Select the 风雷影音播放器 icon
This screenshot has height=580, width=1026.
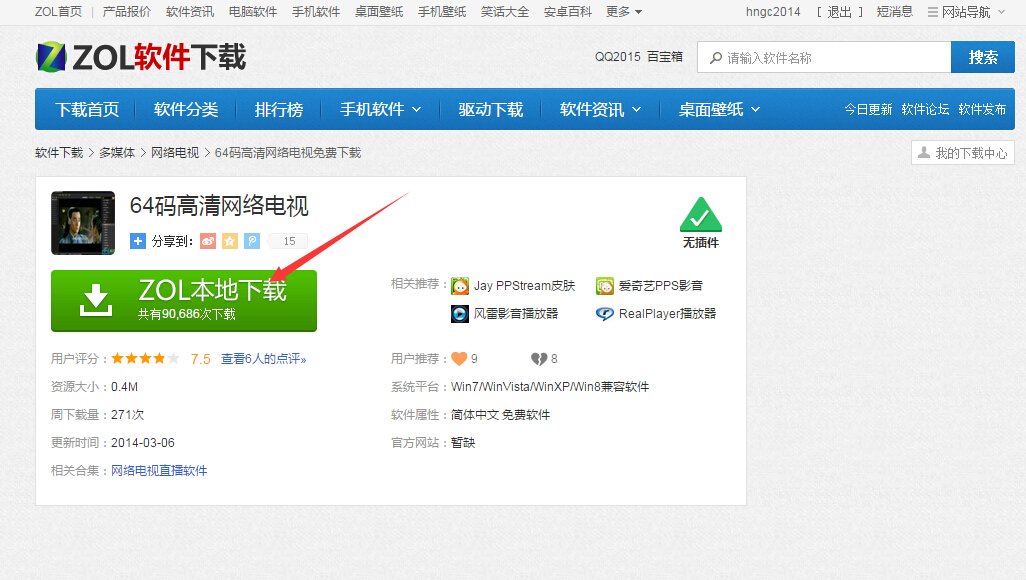coord(460,313)
